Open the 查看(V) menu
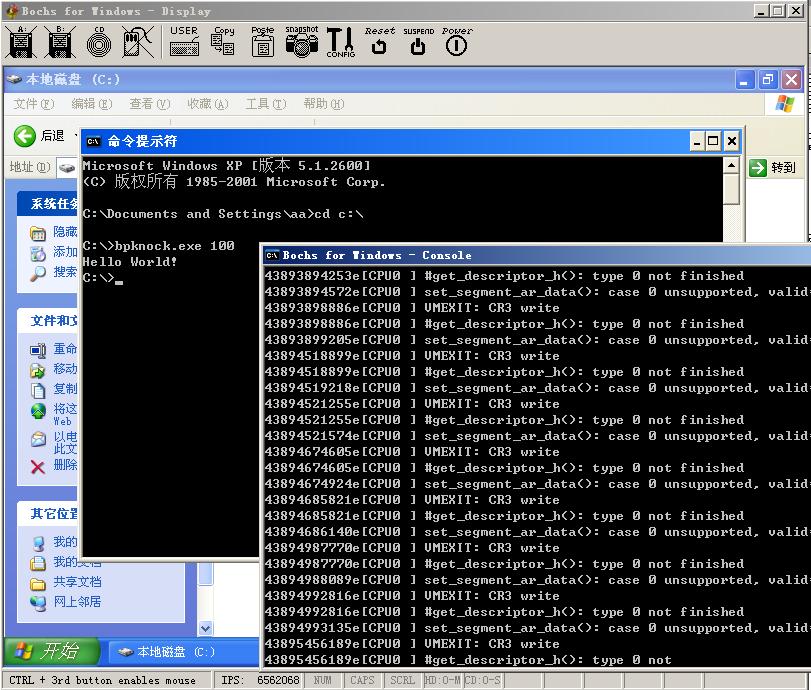811x690 pixels. 149,104
